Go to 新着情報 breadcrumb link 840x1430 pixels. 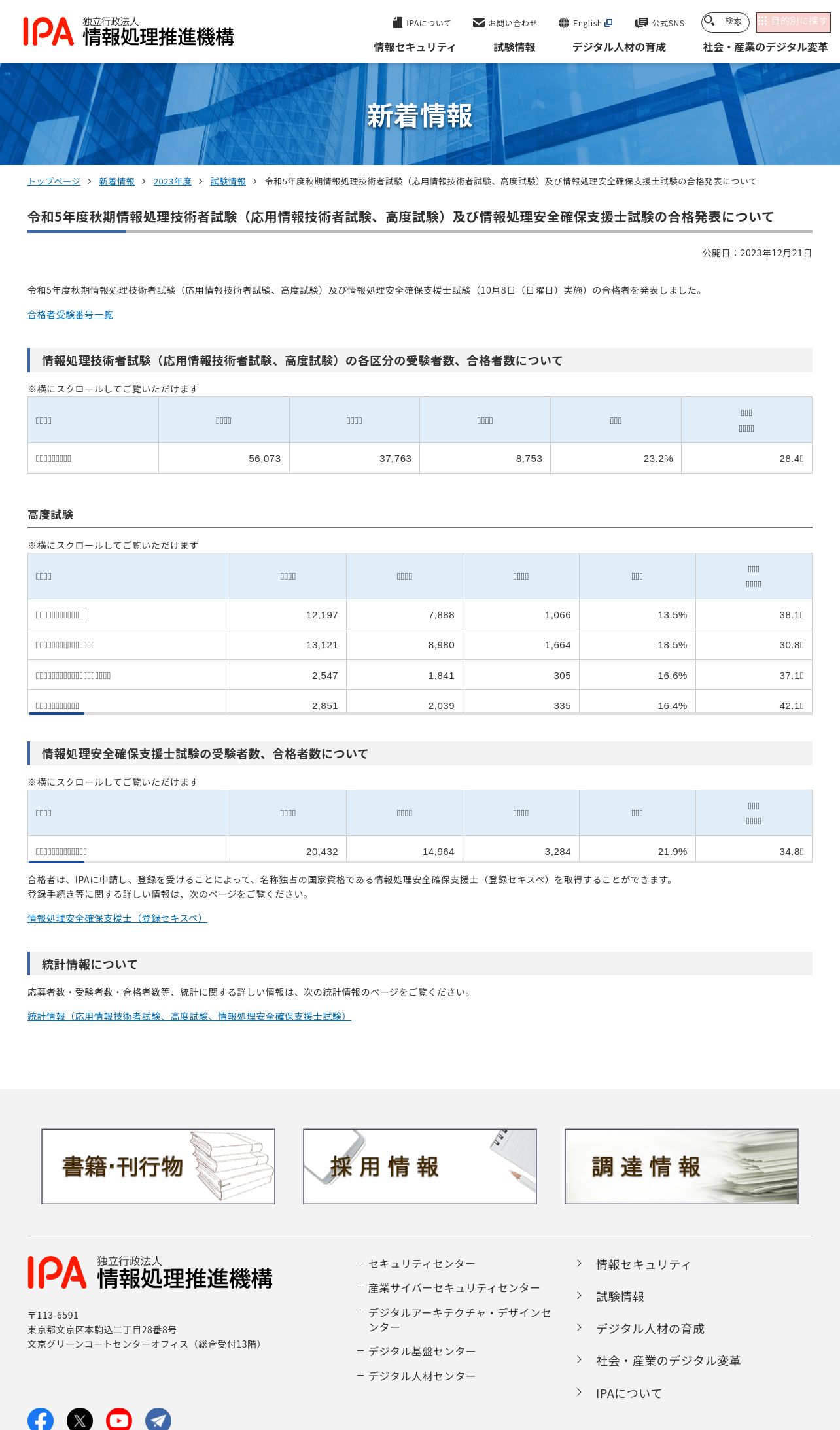click(x=116, y=181)
